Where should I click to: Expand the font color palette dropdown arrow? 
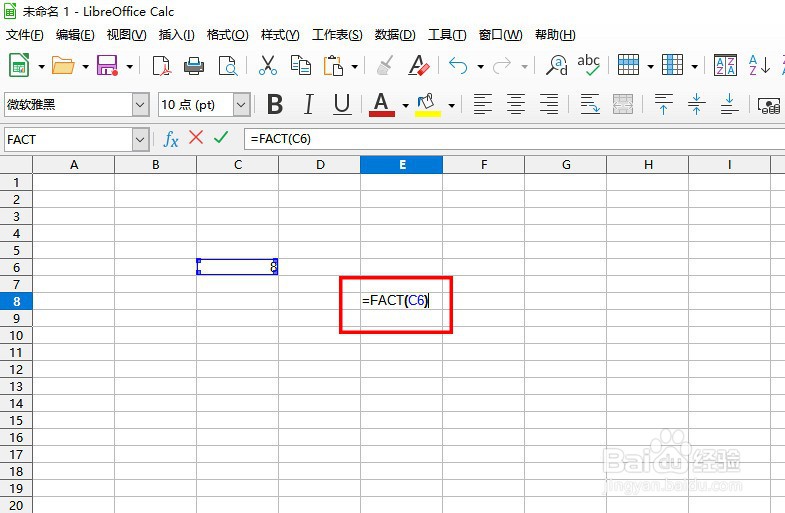pyautogui.click(x=406, y=105)
